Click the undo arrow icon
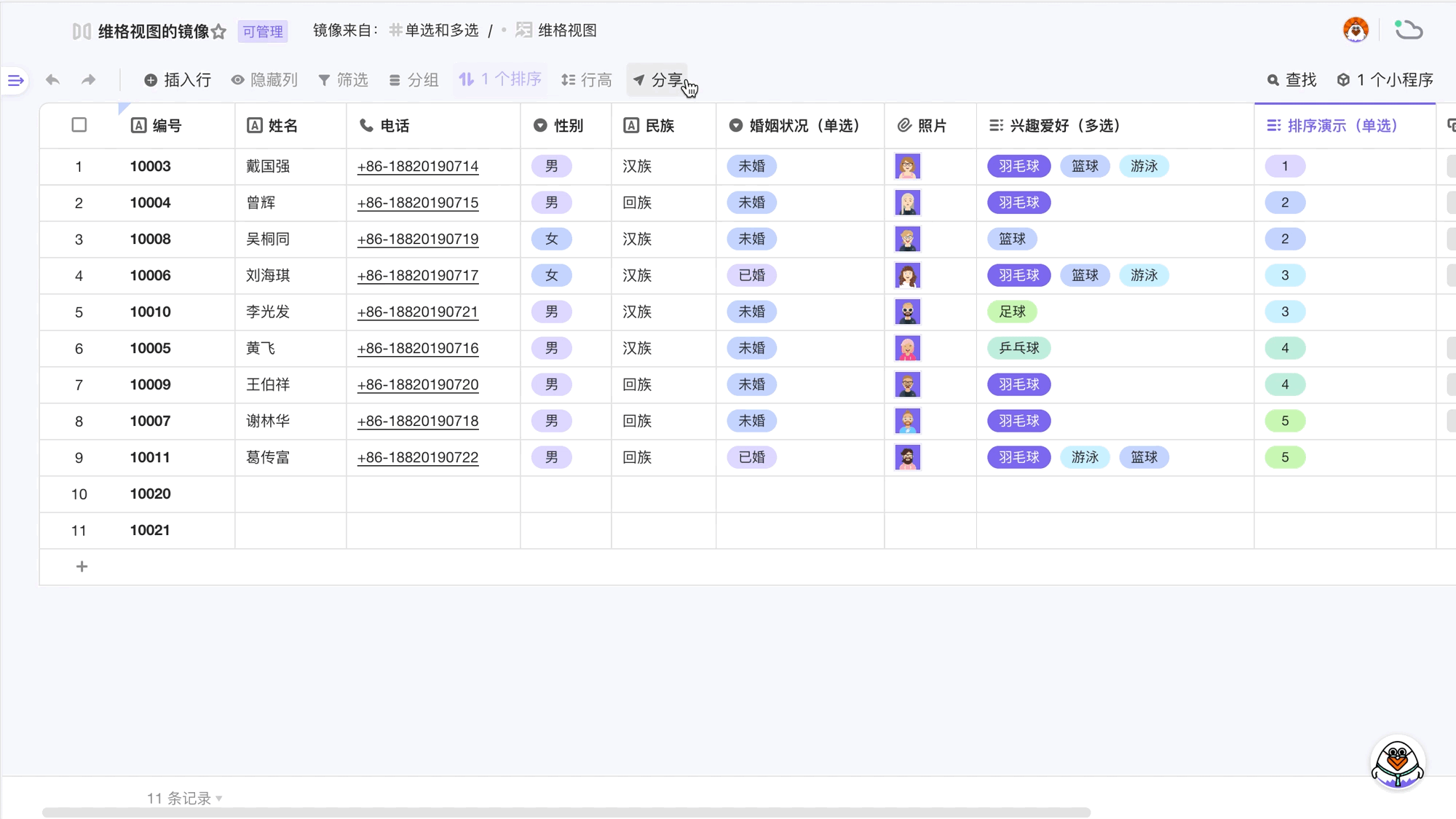This screenshot has height=819, width=1456. click(x=52, y=80)
